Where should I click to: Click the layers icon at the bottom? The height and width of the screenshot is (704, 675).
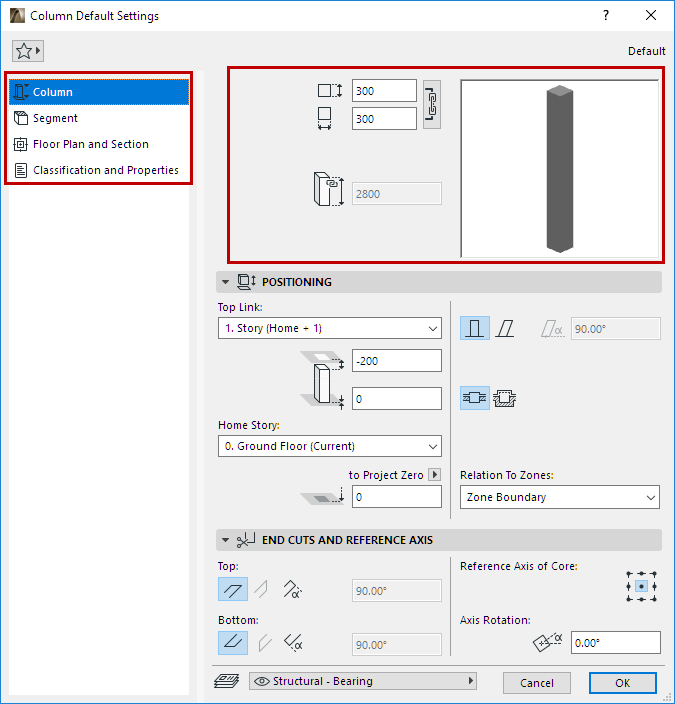[x=227, y=681]
